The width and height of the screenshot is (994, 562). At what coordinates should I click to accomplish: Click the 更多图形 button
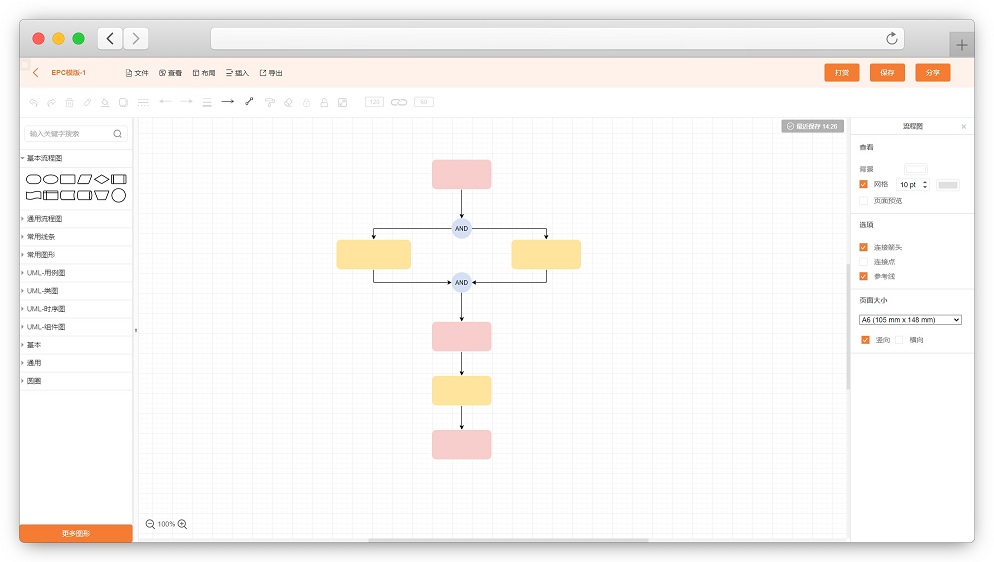(76, 534)
